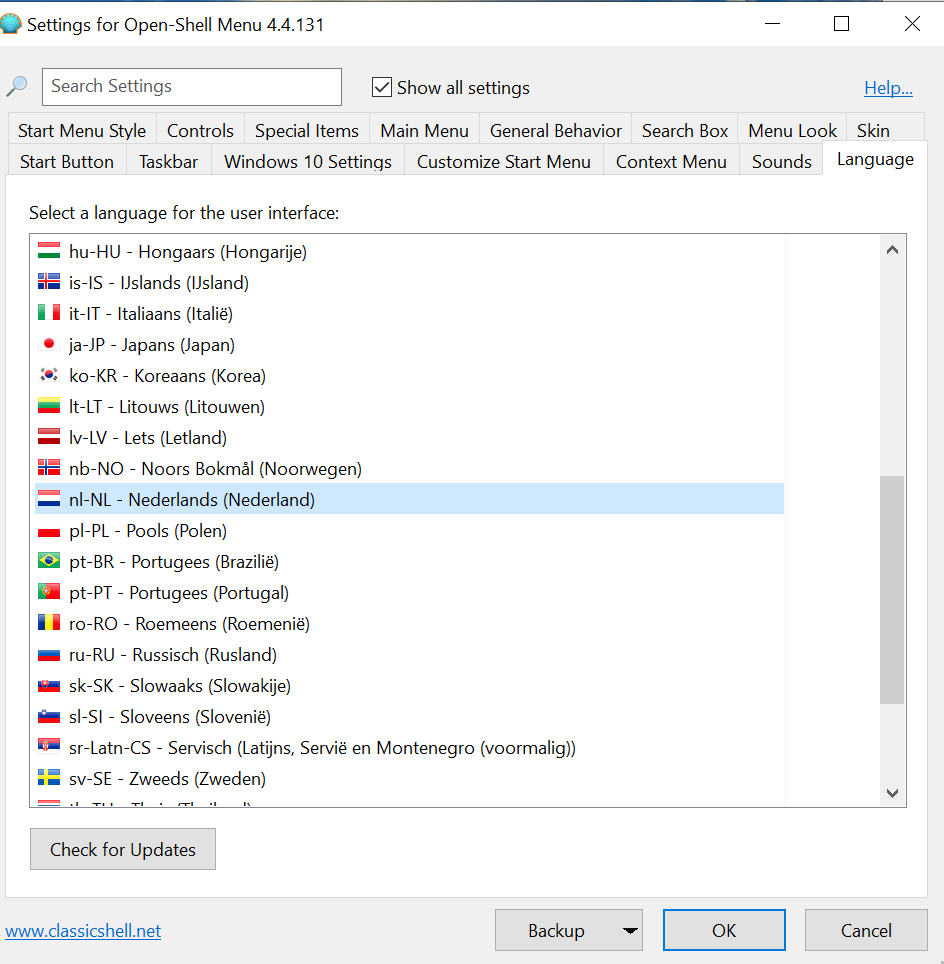Click the scrollbar up arrow
Image resolution: width=944 pixels, height=964 pixels.
click(892, 250)
